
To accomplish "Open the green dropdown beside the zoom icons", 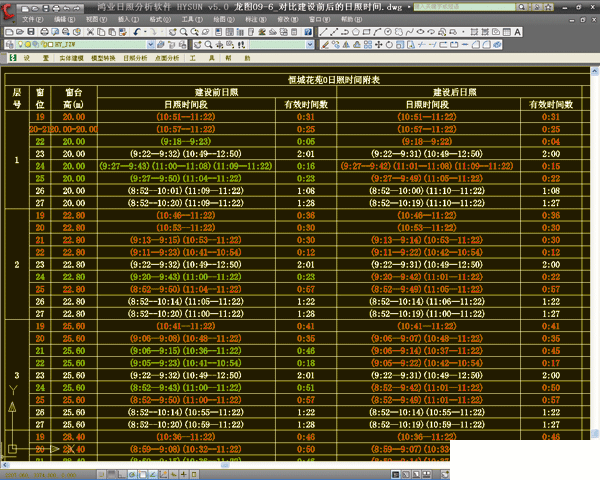I will point(310,45).
